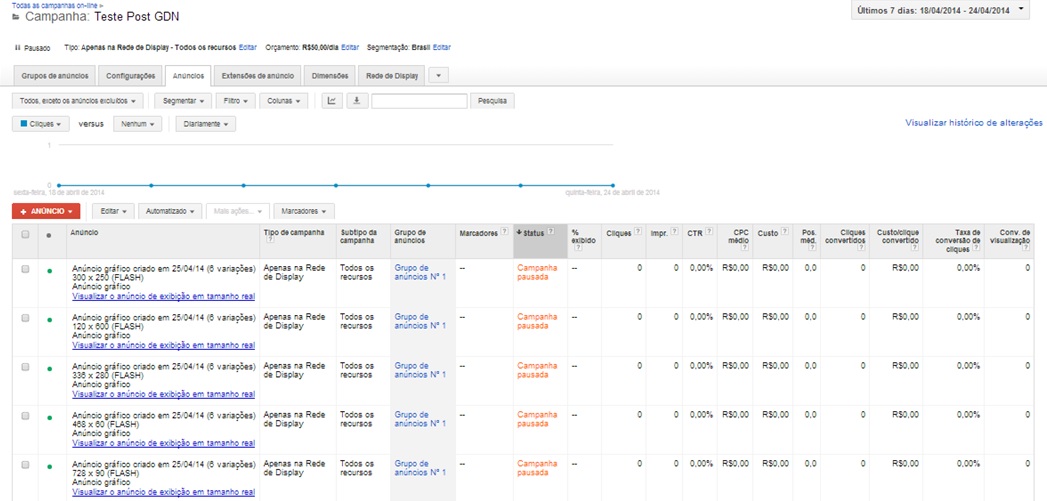Click the chart toggle icon in toolbar
Screen dimensions: 1047x501
tap(332, 101)
